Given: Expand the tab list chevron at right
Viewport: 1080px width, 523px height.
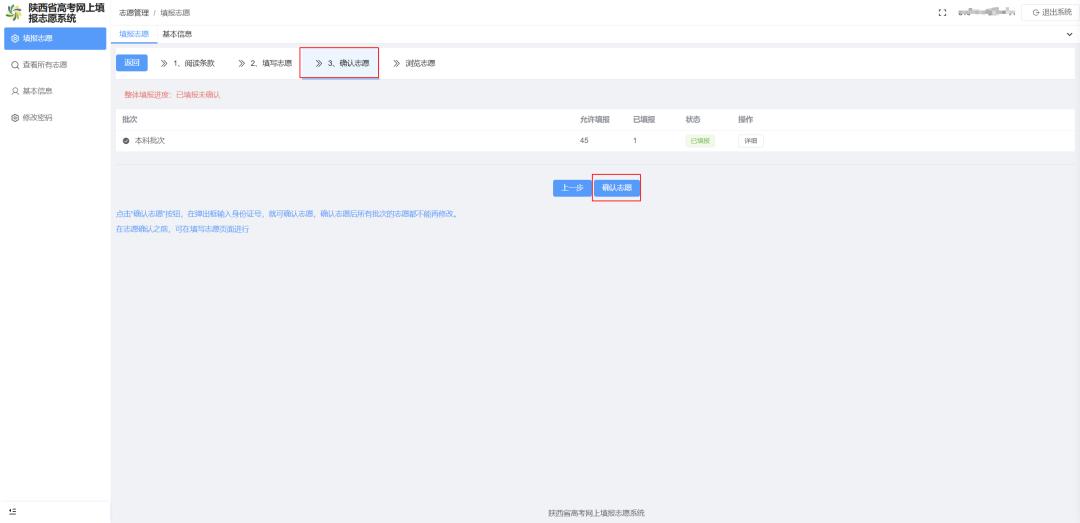Looking at the screenshot, I should 1069,35.
